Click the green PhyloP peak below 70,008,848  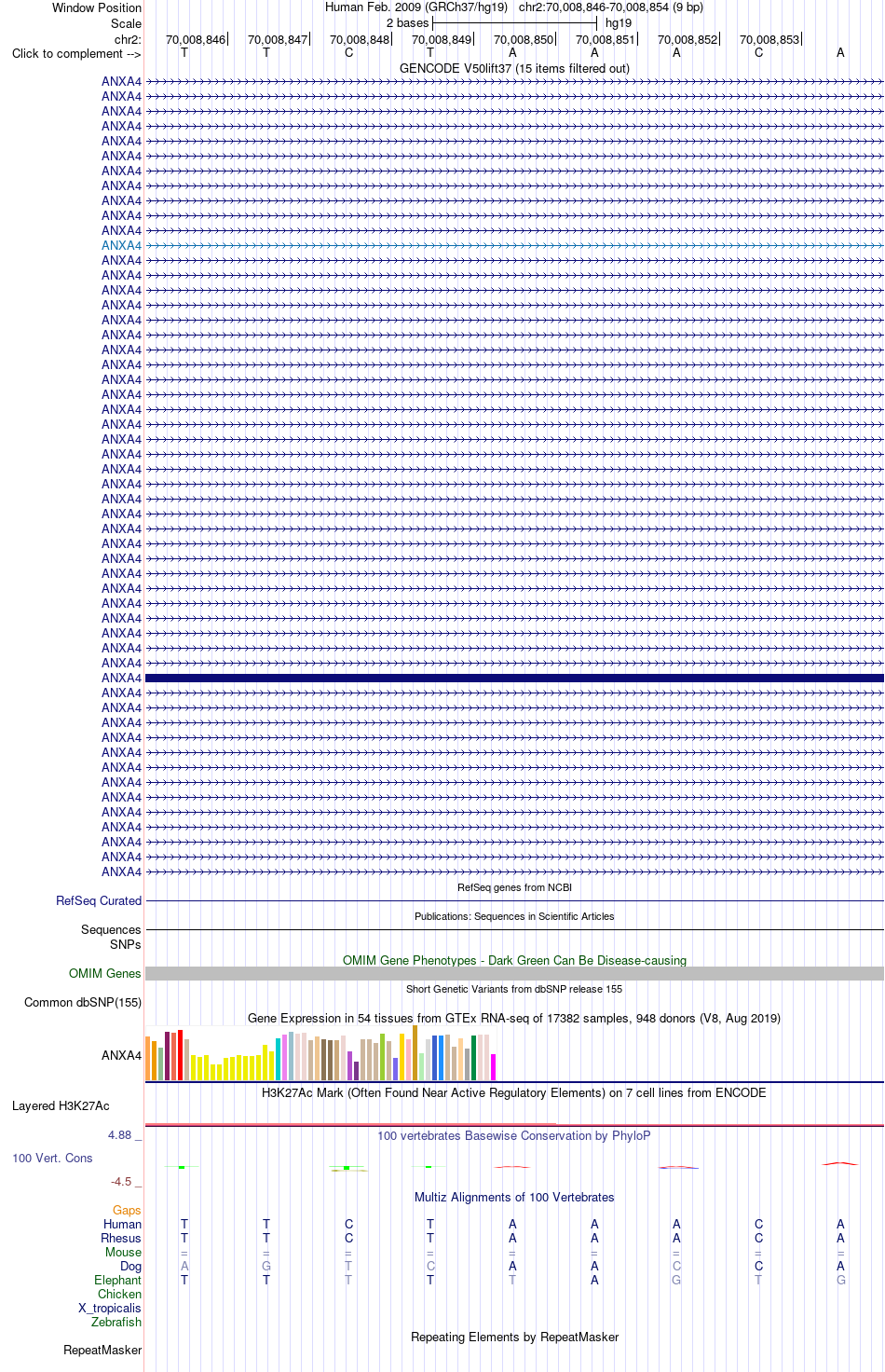[347, 1168]
